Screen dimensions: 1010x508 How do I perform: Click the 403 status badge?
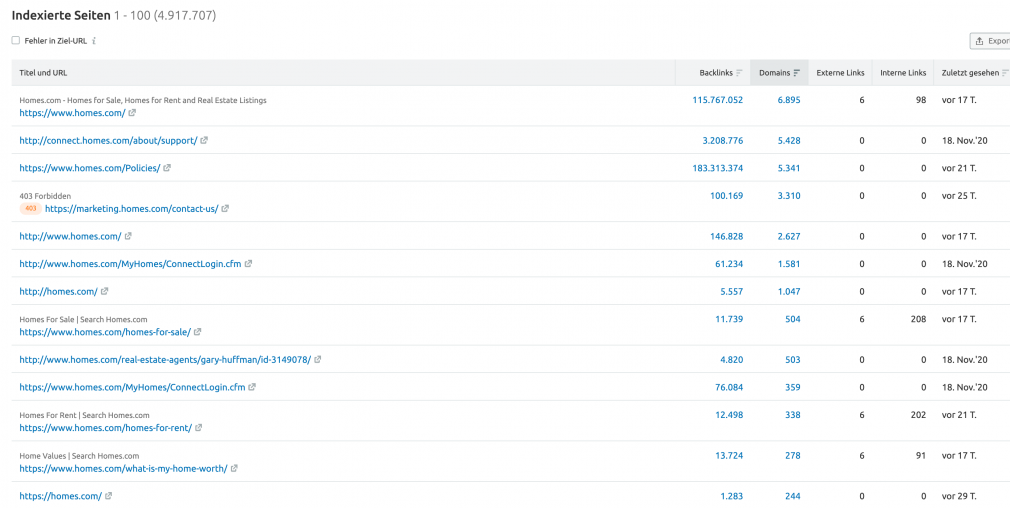[31, 209]
